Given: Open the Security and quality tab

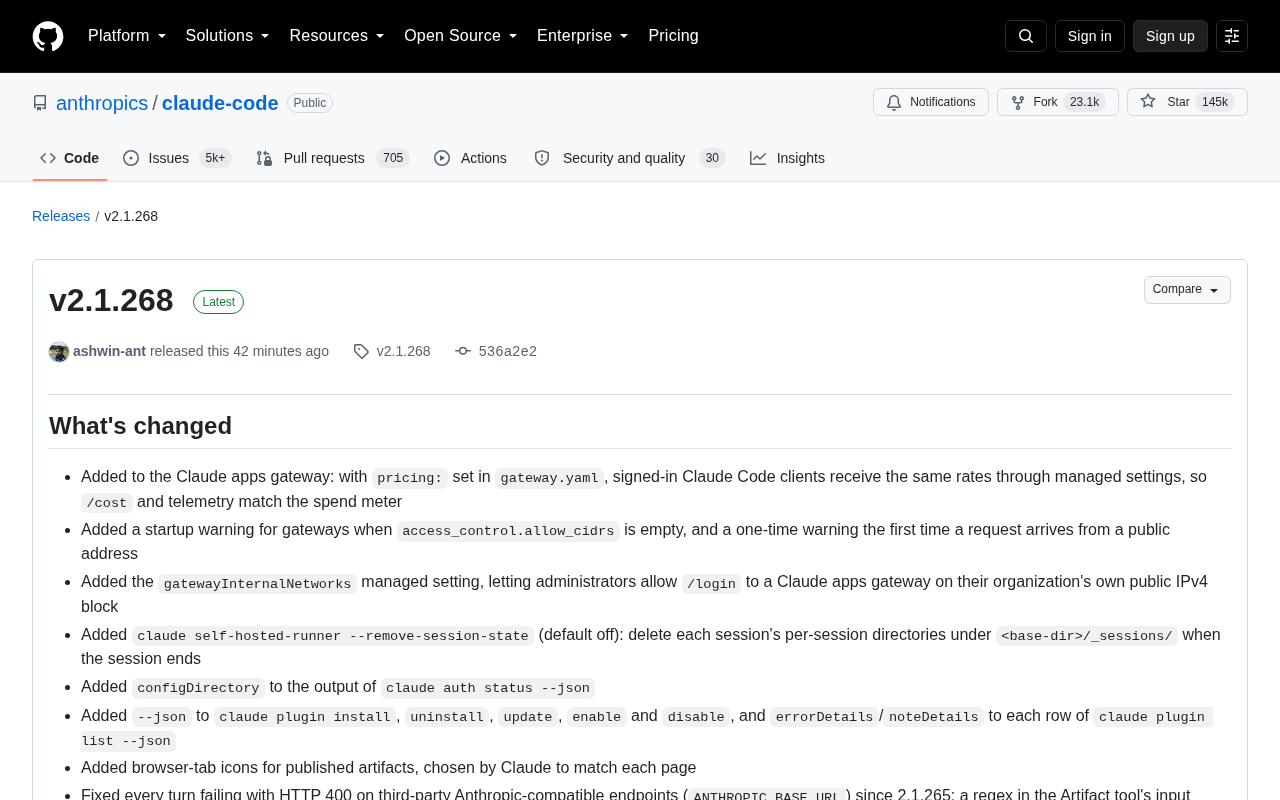Looking at the screenshot, I should (x=630, y=158).
